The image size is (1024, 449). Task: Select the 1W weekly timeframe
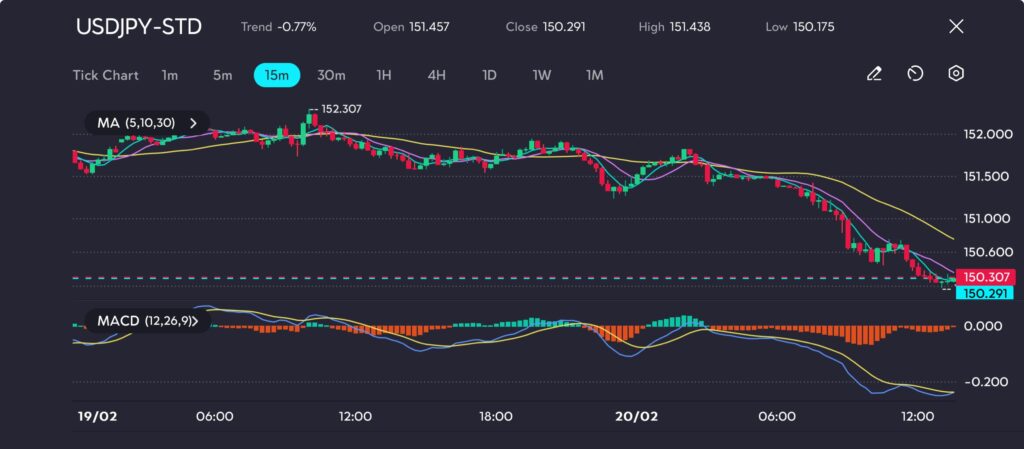[x=542, y=75]
